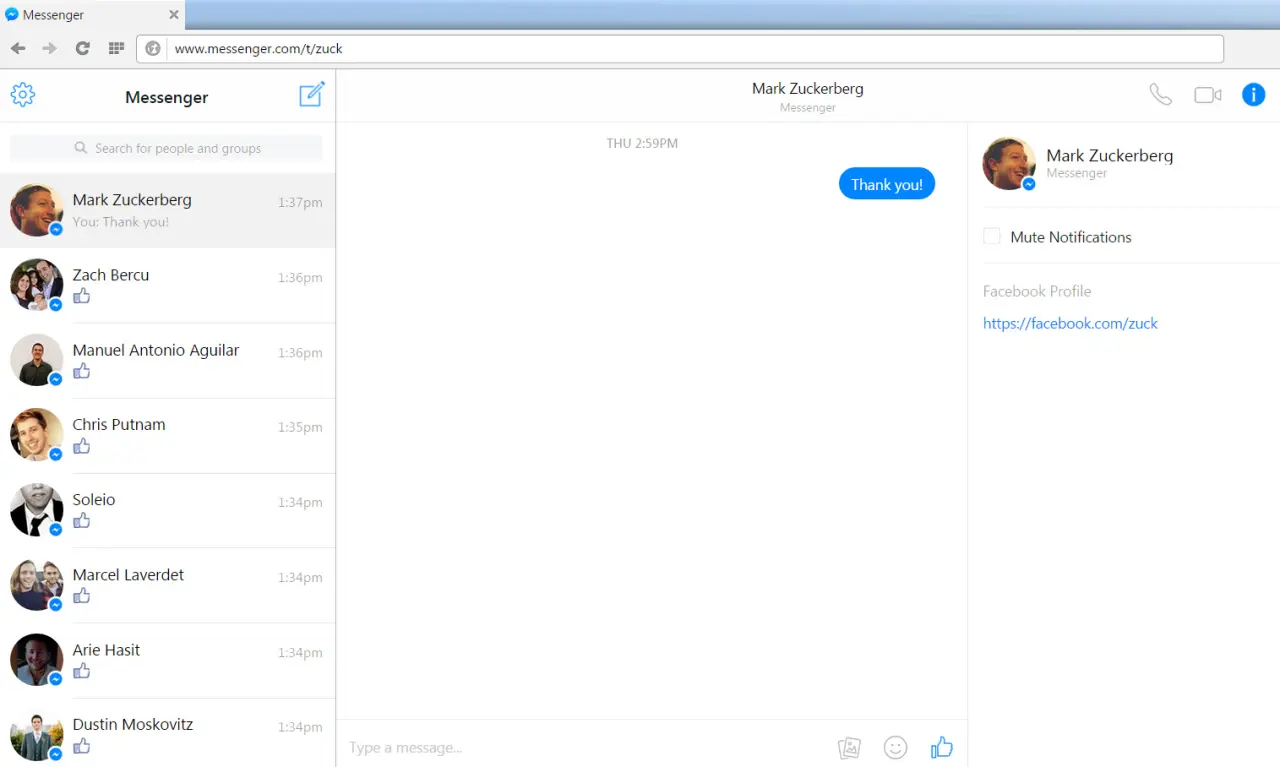The image size is (1280, 767).
Task: Open Zach Bercu's conversation
Action: tap(167, 285)
